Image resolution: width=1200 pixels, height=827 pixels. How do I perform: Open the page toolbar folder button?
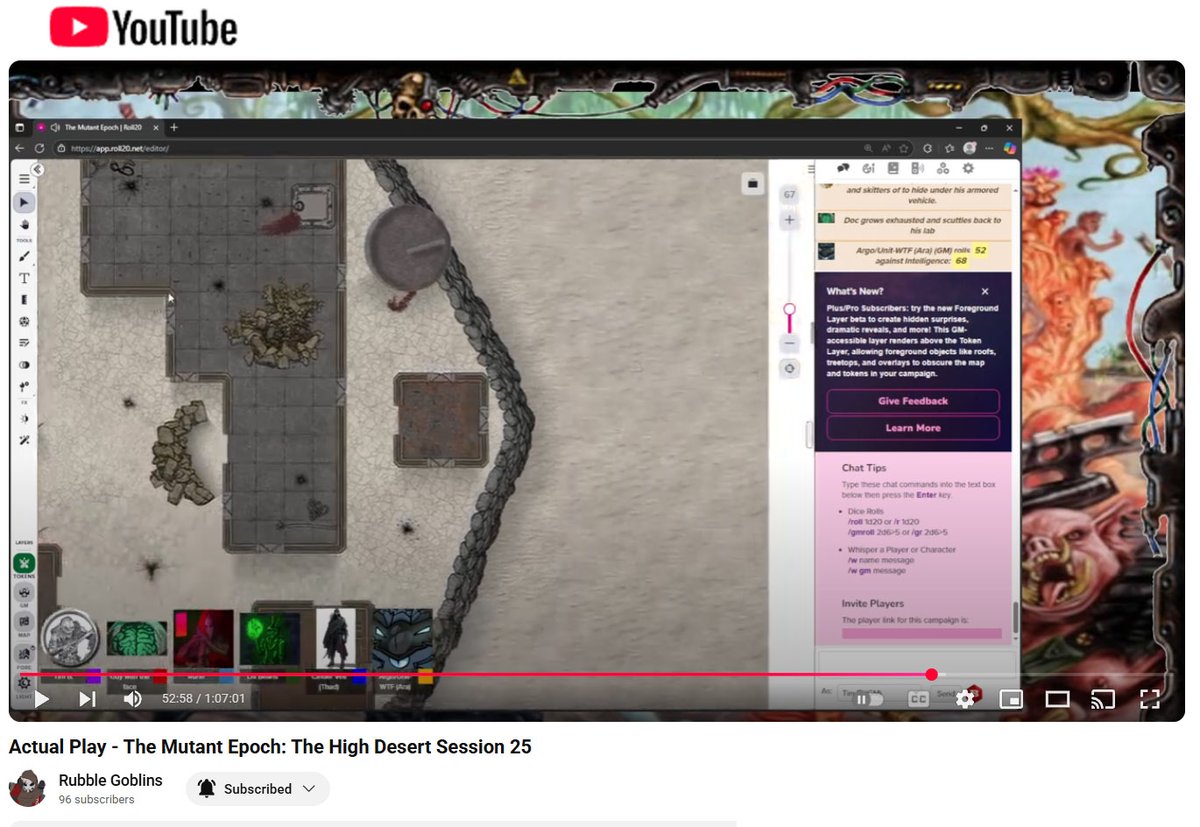753,184
